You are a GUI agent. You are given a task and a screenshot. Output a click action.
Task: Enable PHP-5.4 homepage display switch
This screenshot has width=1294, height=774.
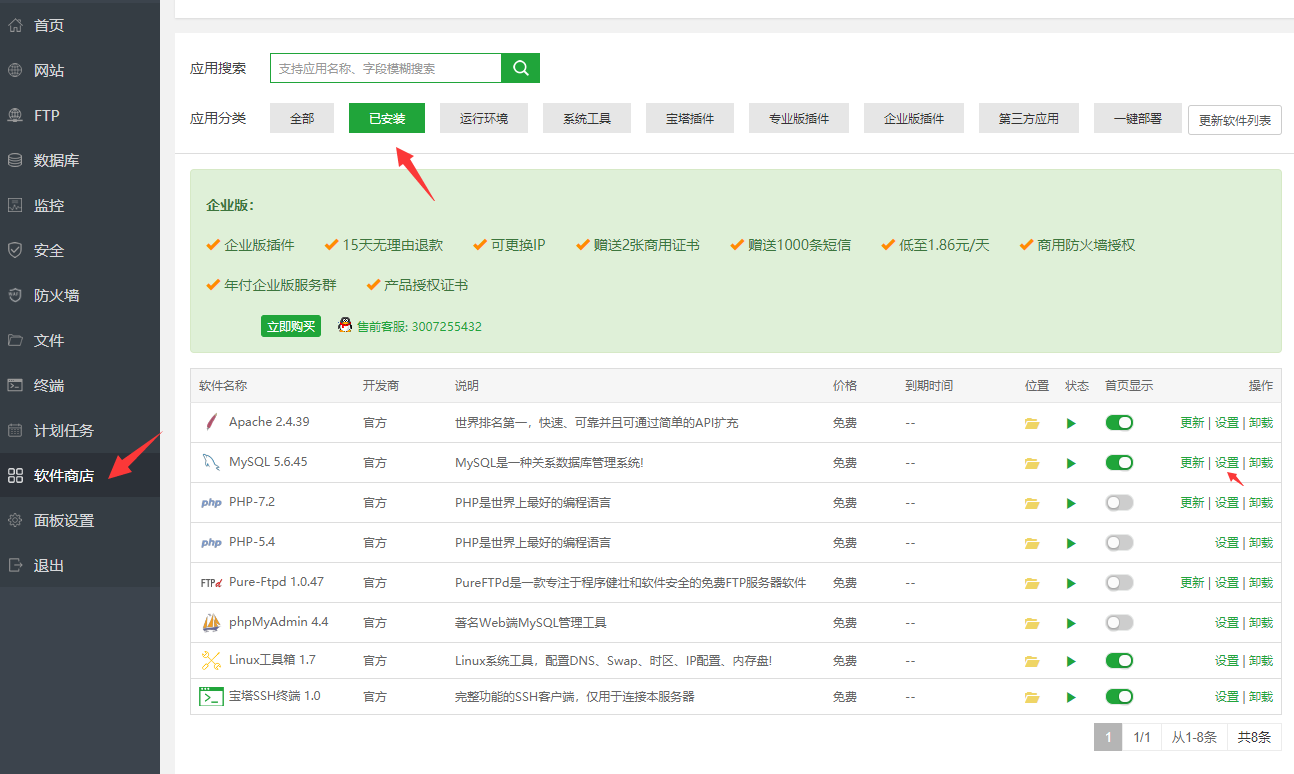(x=1119, y=543)
